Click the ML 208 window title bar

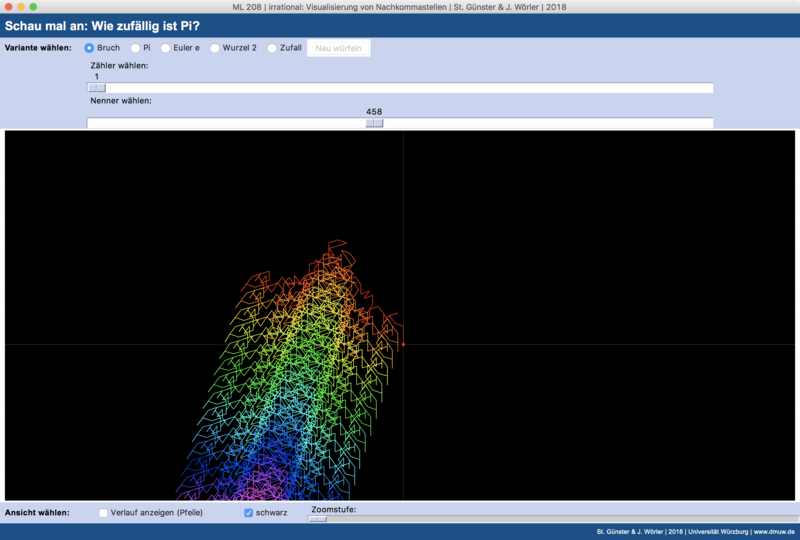[x=400, y=7]
